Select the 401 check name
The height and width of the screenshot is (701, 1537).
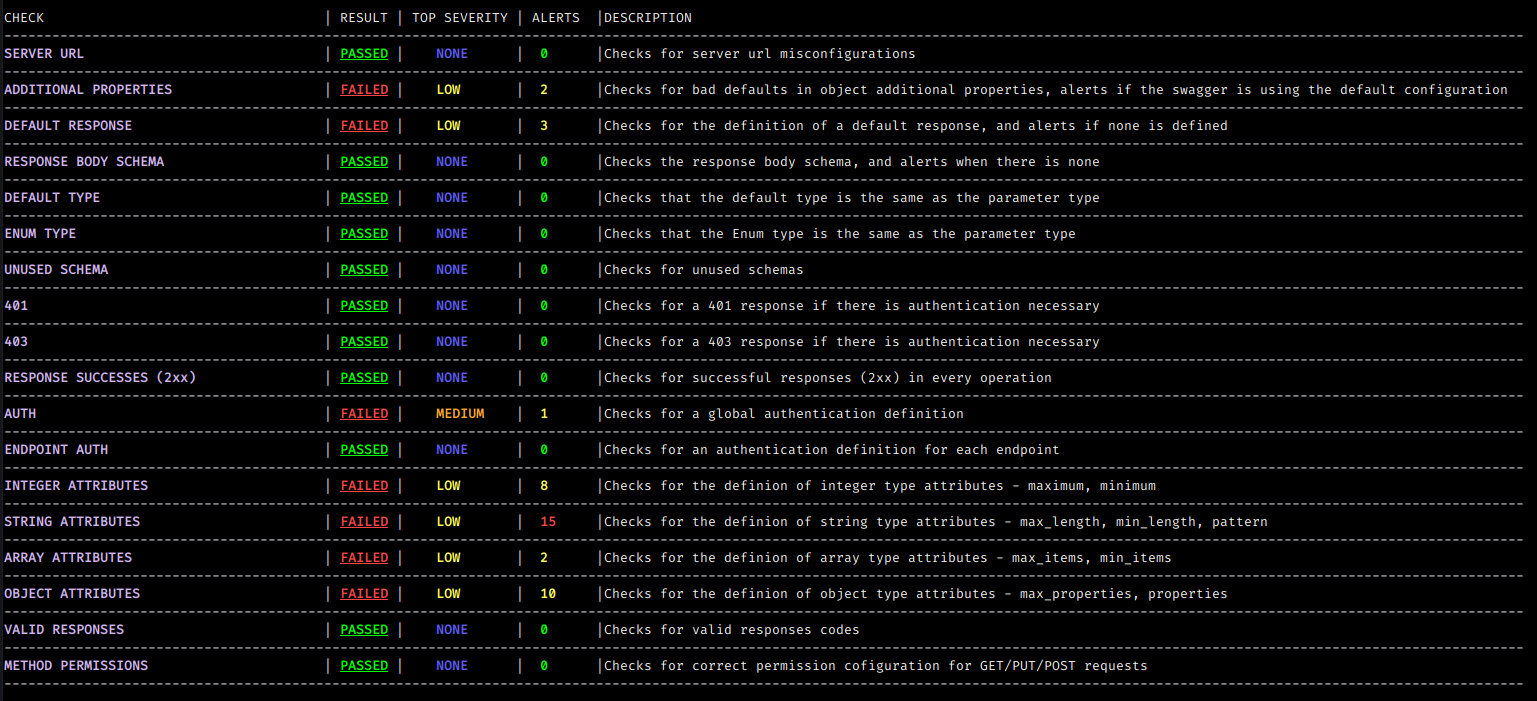pyautogui.click(x=16, y=306)
